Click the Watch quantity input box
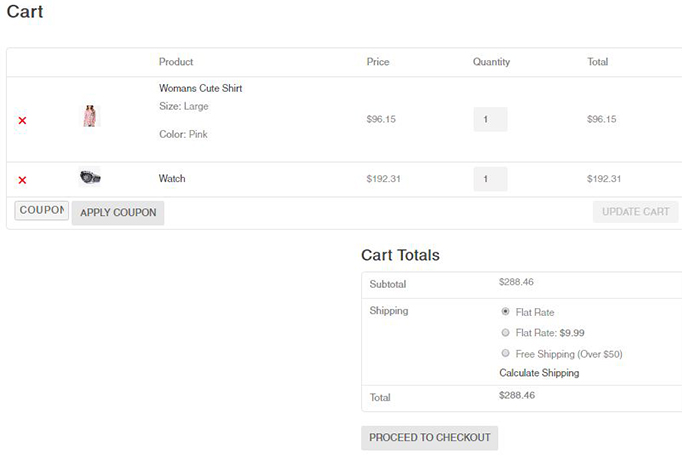682x459 pixels. coord(489,179)
